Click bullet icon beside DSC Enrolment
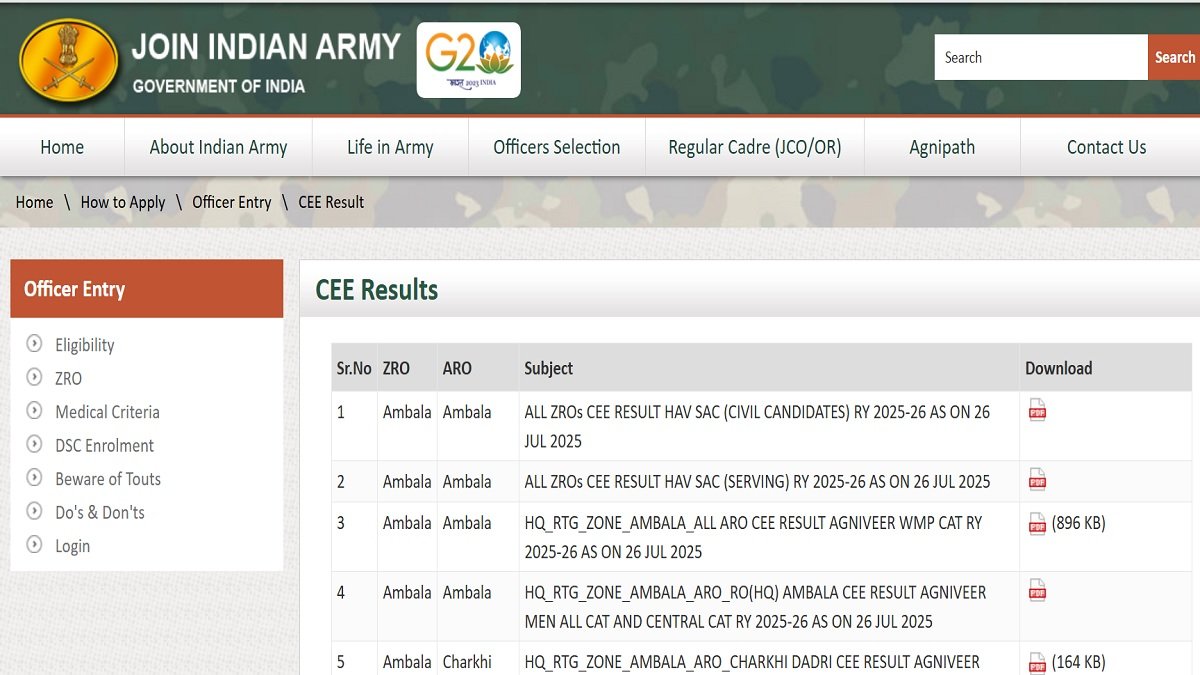The width and height of the screenshot is (1200, 675). point(35,444)
